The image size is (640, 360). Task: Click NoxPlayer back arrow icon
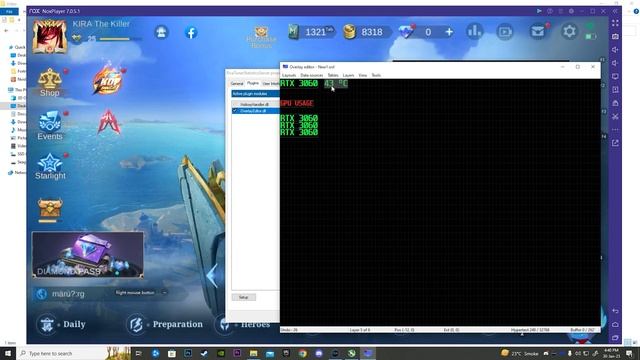(x=615, y=311)
